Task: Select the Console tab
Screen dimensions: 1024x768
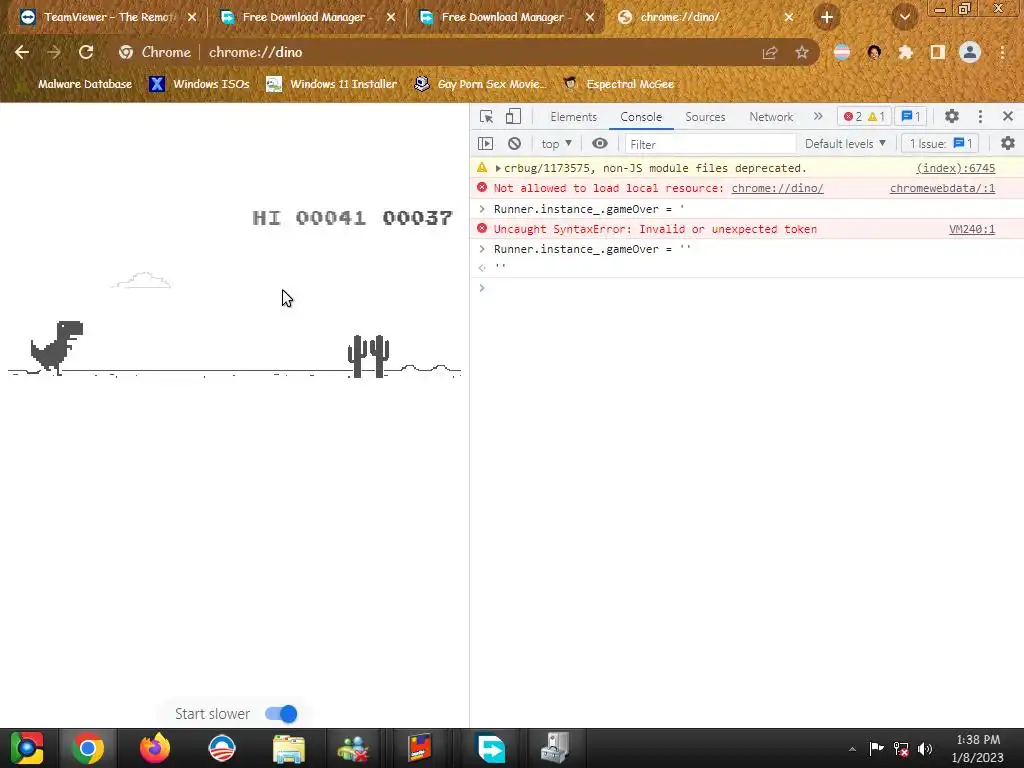Action: [641, 117]
